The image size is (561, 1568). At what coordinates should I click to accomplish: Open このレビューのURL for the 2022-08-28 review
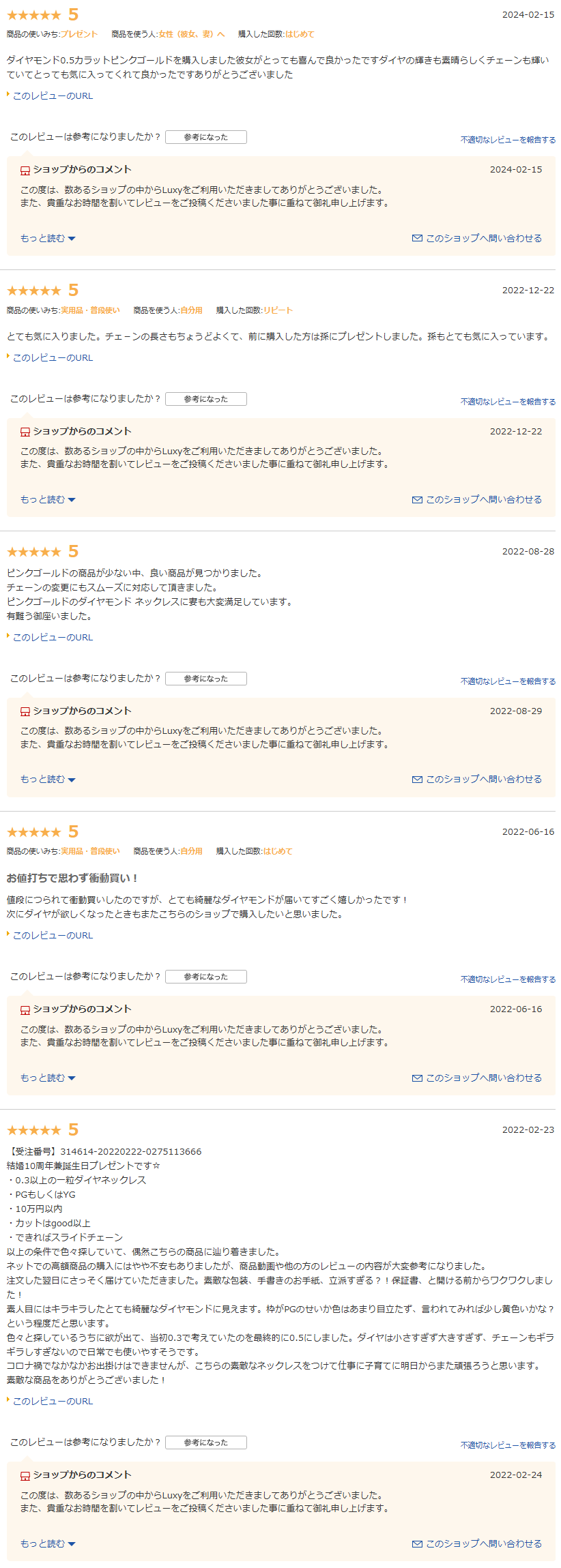point(53,637)
